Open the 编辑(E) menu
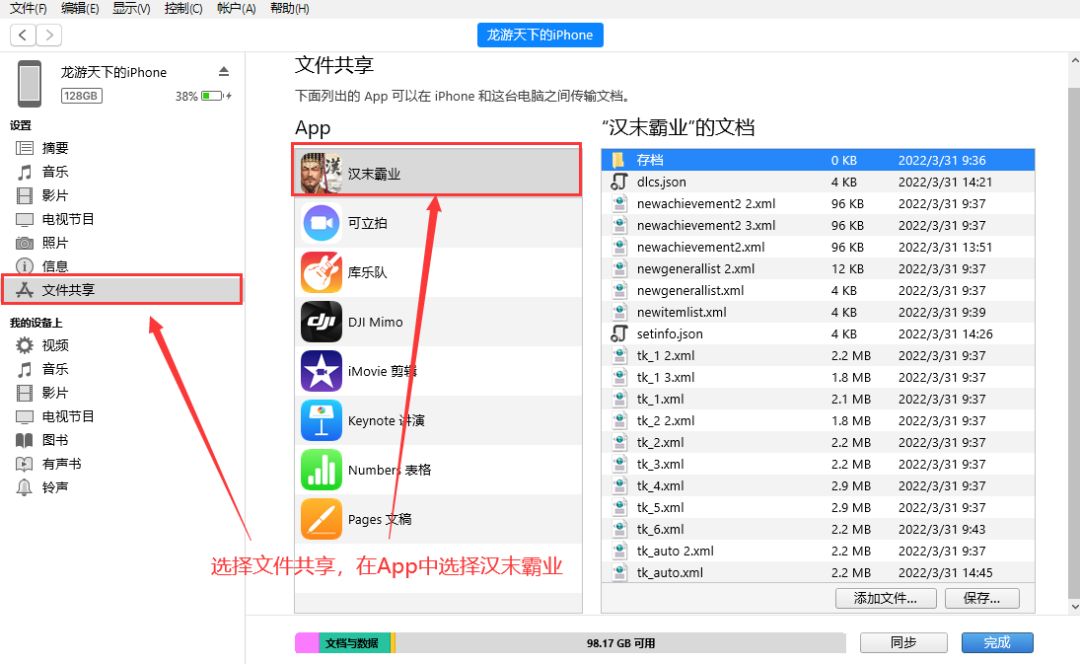 80,8
